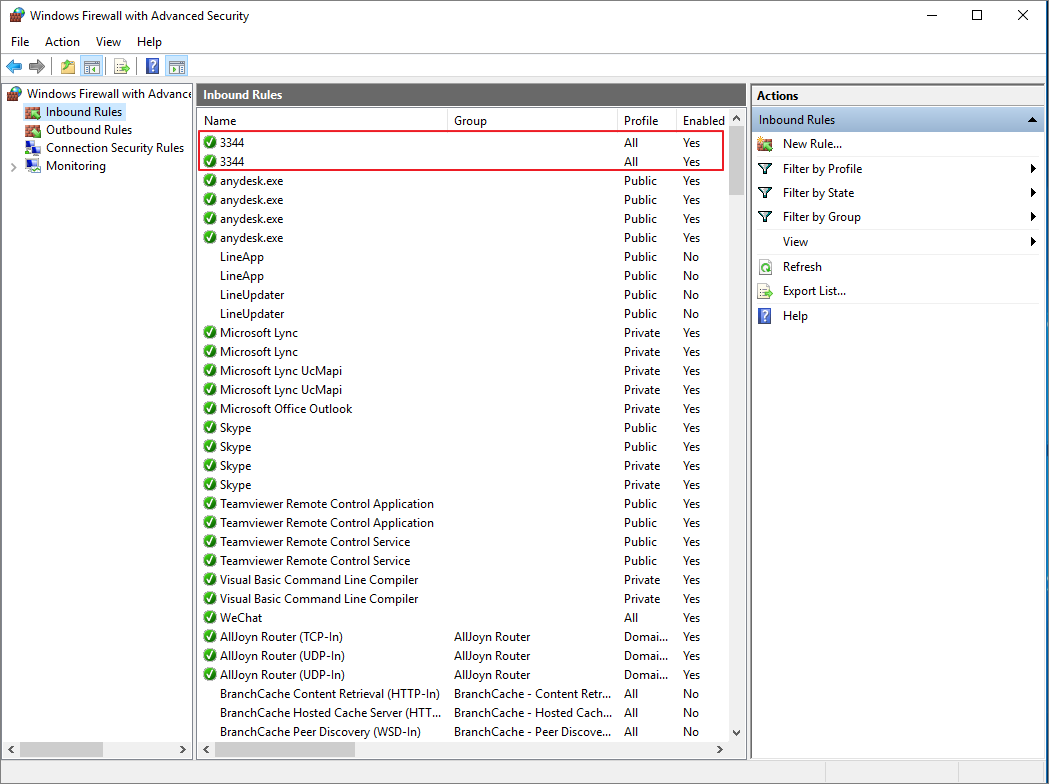Select Outbound Rules in the tree
Screen dimensions: 1049x784
pos(89,130)
